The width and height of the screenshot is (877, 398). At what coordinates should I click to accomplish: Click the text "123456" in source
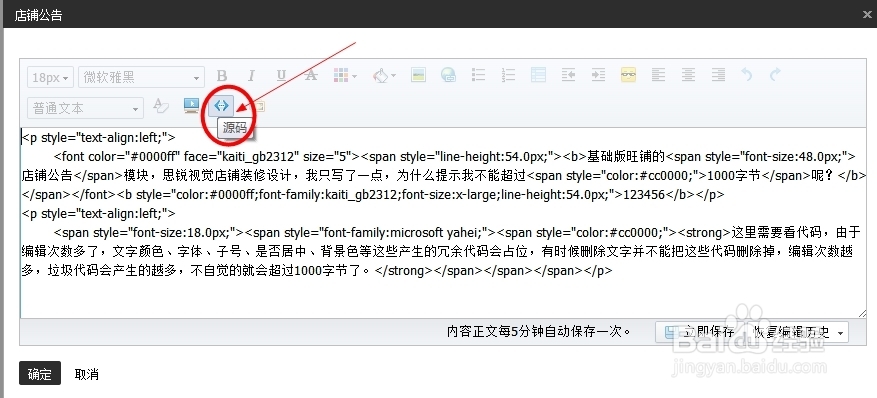click(x=644, y=195)
